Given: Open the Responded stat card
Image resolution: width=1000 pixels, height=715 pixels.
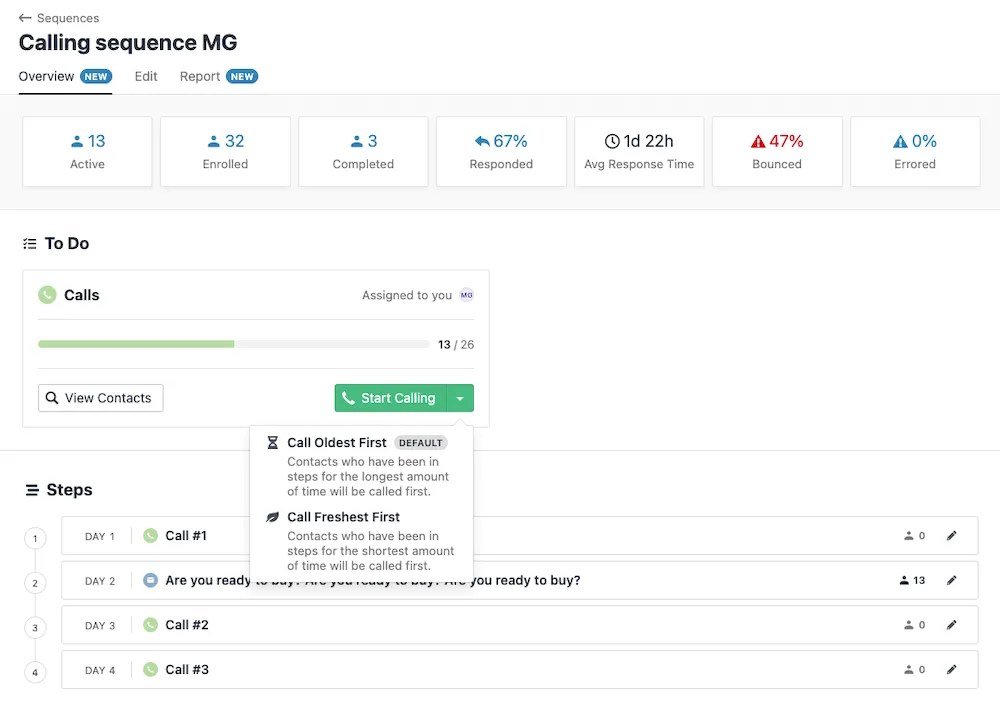Looking at the screenshot, I should pos(501,151).
